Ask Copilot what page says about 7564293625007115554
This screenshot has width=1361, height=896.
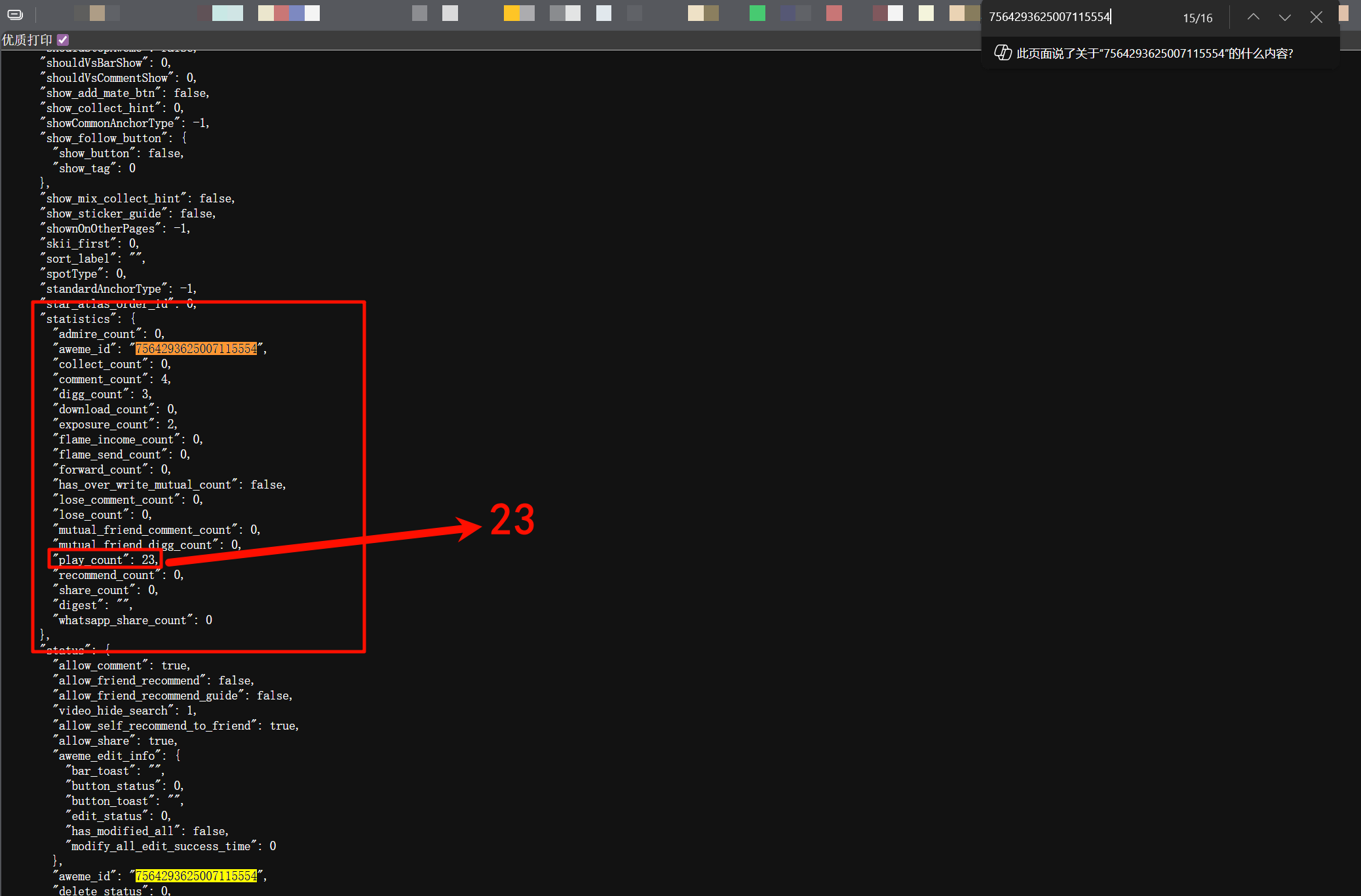1155,54
